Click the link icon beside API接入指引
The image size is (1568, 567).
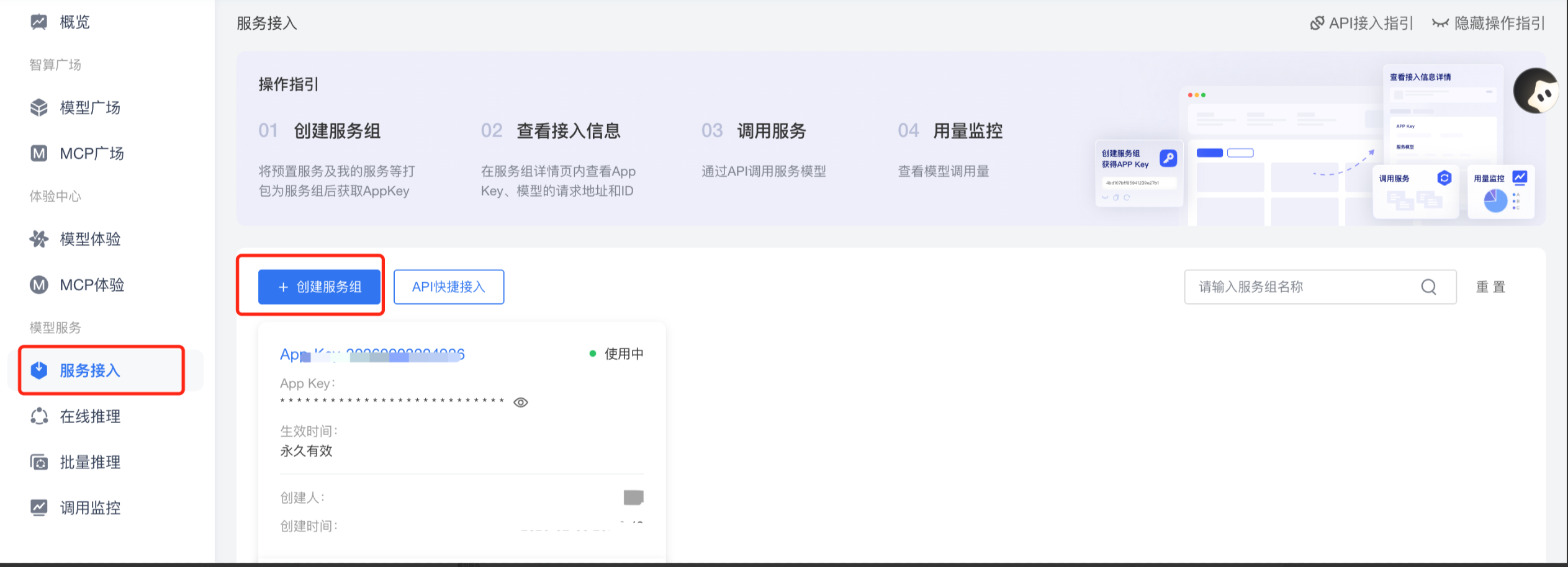tap(1317, 24)
